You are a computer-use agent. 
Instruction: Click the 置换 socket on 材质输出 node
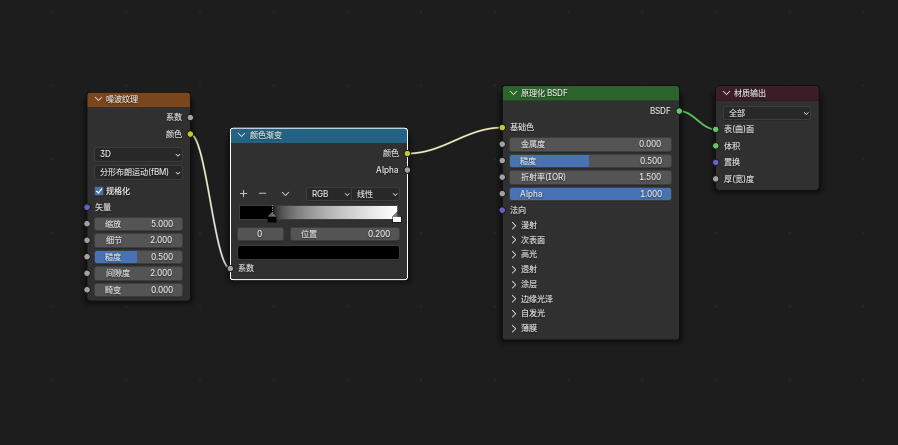pos(716,162)
